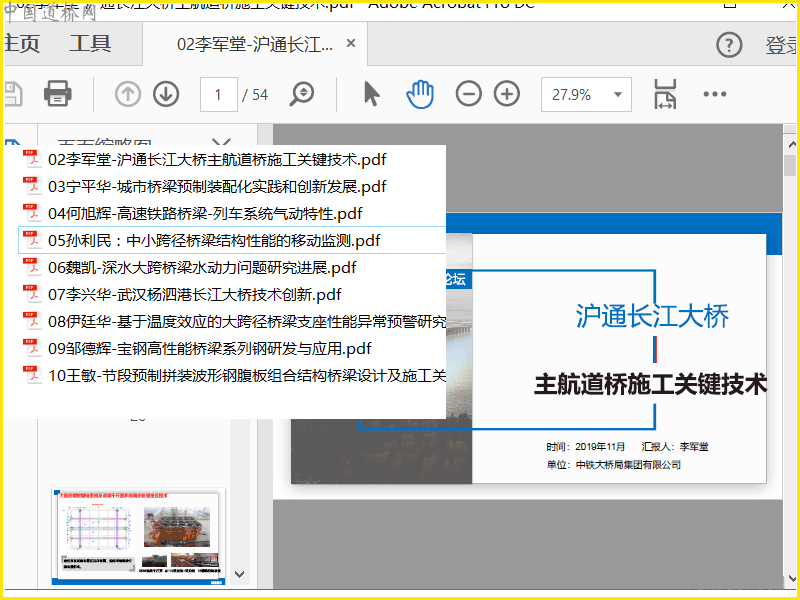
Task: Open the find text magnifier tool
Action: (302, 94)
